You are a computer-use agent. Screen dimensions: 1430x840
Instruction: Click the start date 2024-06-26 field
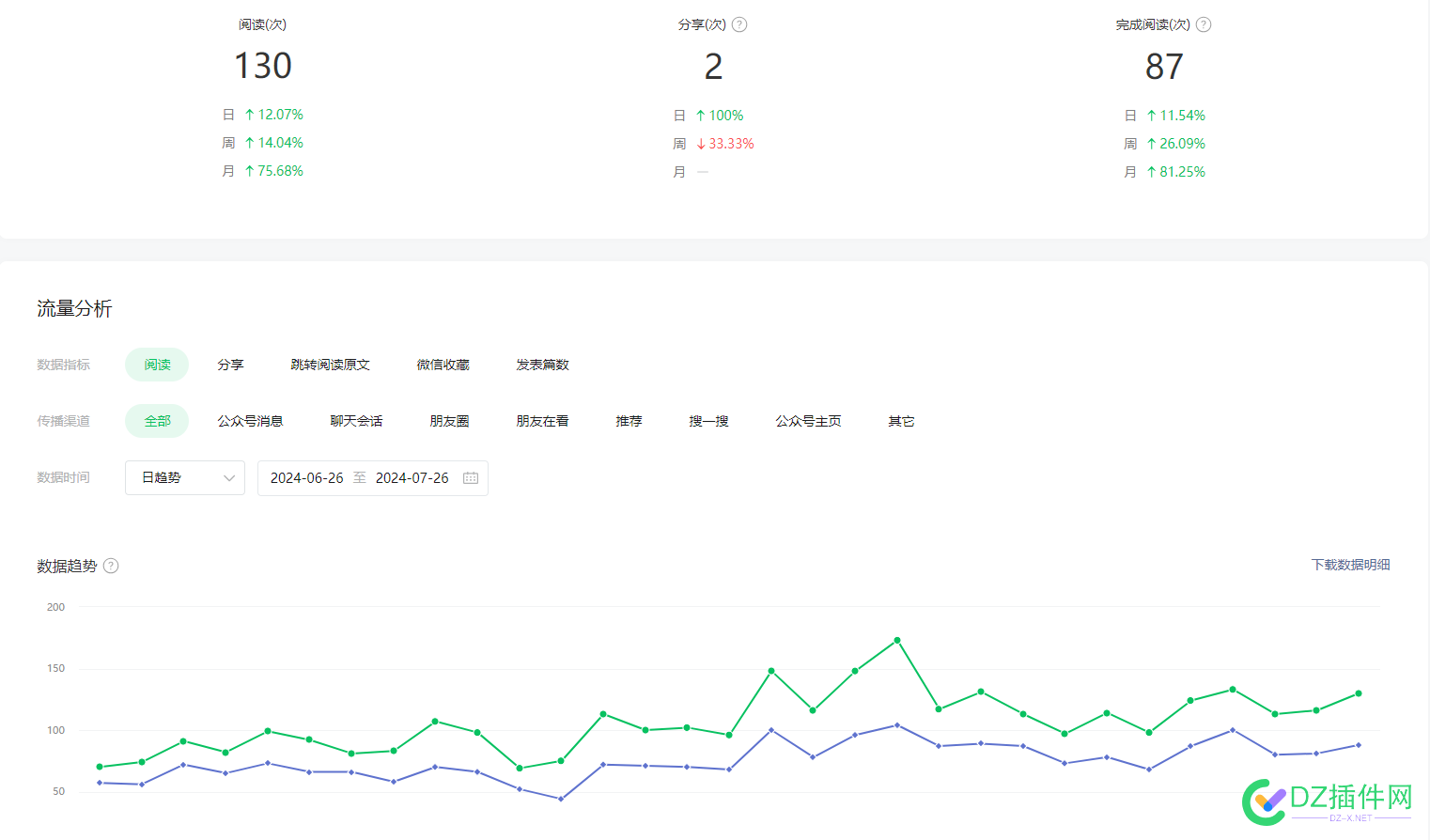[x=307, y=478]
